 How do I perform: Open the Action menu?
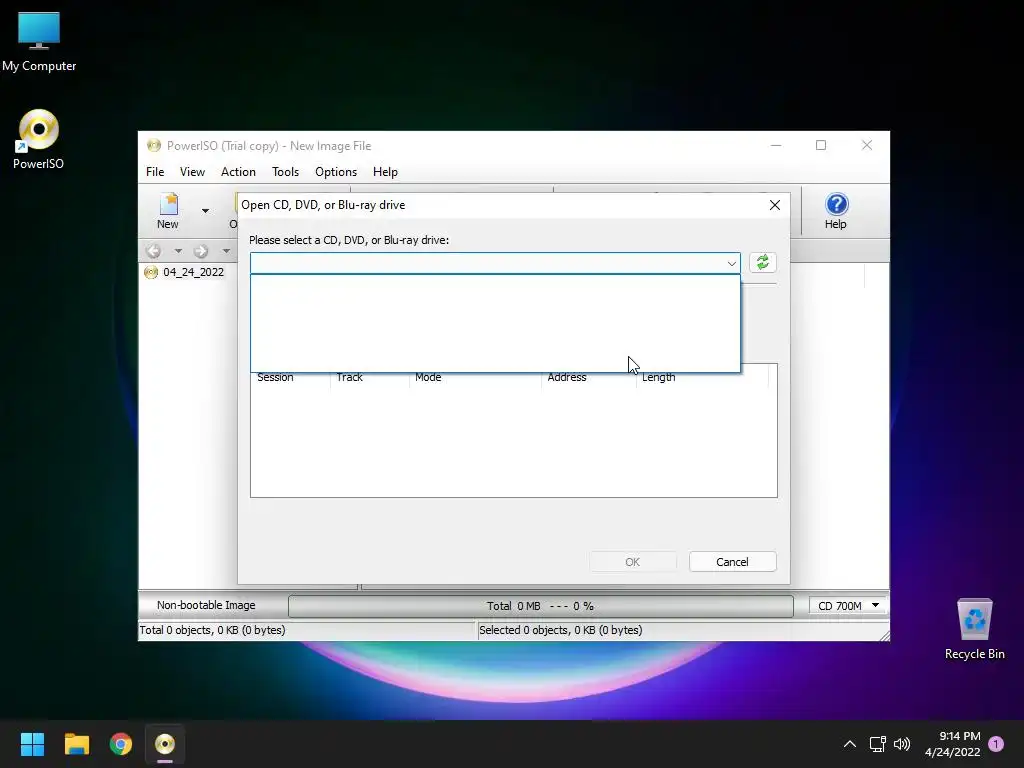point(238,172)
